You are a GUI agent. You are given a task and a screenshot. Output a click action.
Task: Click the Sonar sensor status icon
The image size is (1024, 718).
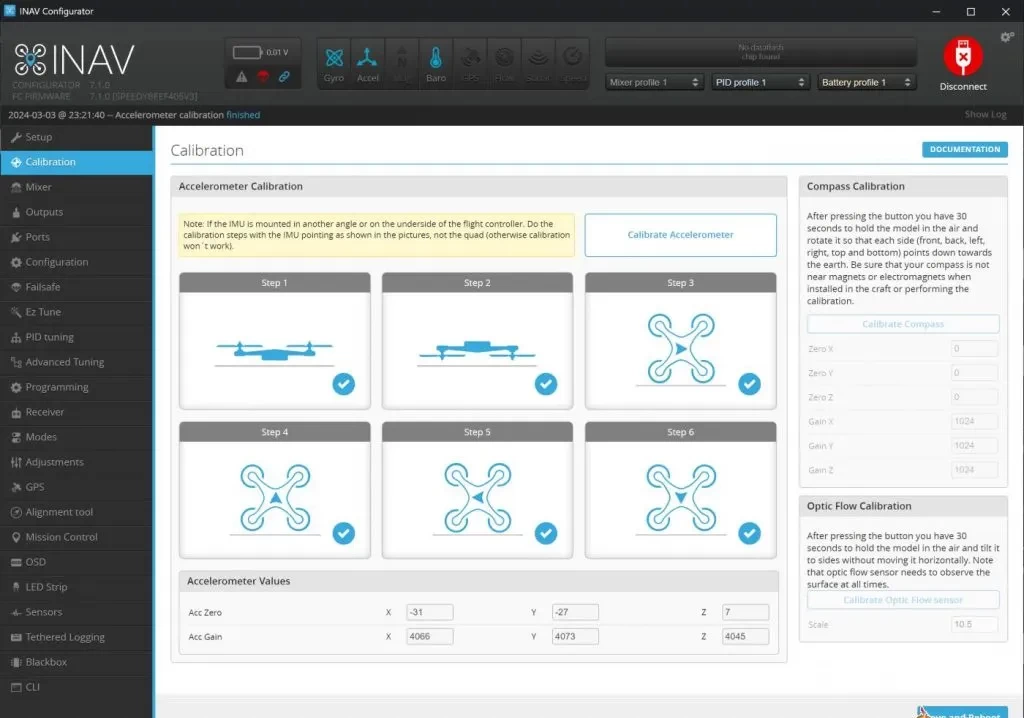click(538, 63)
